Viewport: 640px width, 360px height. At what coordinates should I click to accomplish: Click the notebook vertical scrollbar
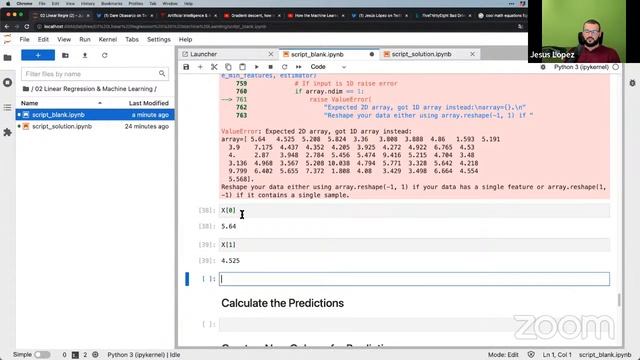tap(619, 300)
